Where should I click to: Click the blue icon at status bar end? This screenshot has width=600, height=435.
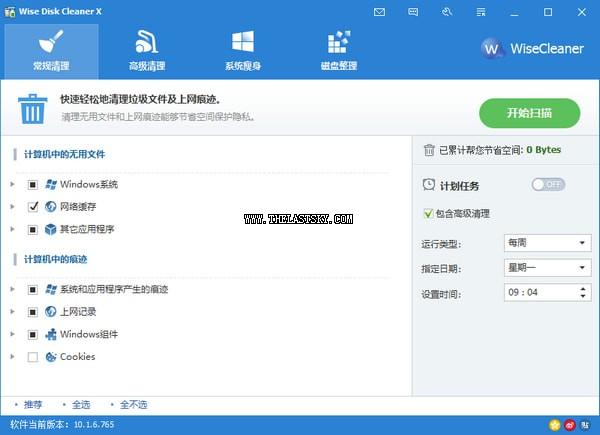click(585, 425)
